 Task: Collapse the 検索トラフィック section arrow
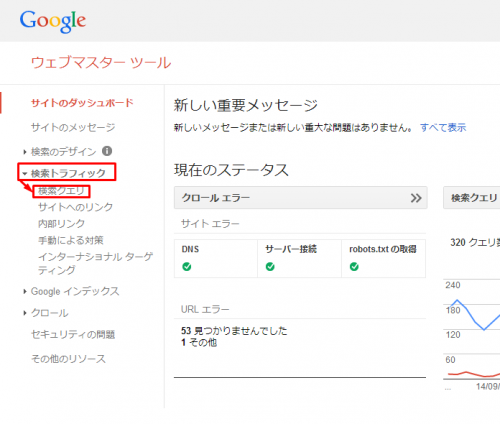[x=25, y=173]
